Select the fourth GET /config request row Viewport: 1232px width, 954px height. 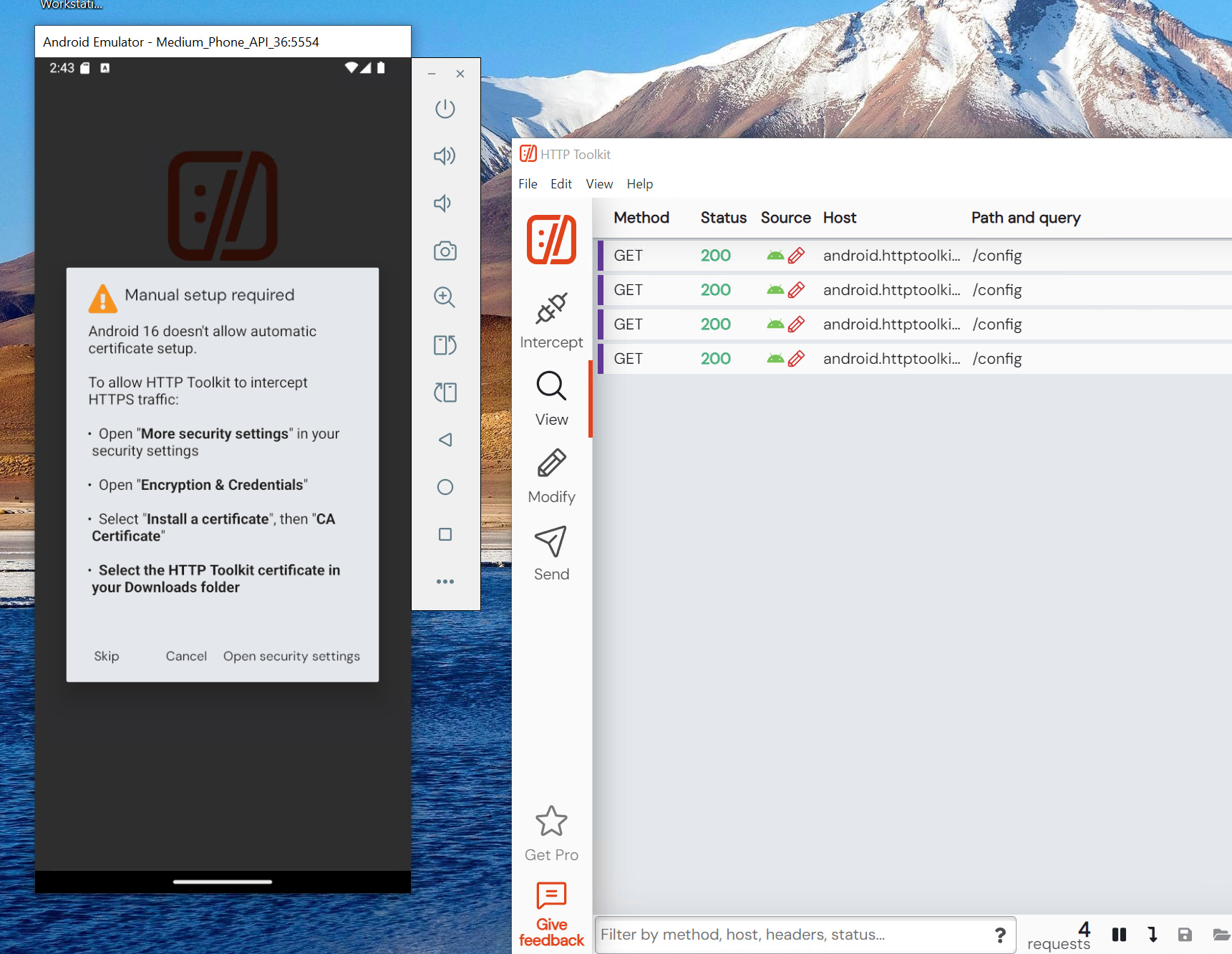coord(915,359)
